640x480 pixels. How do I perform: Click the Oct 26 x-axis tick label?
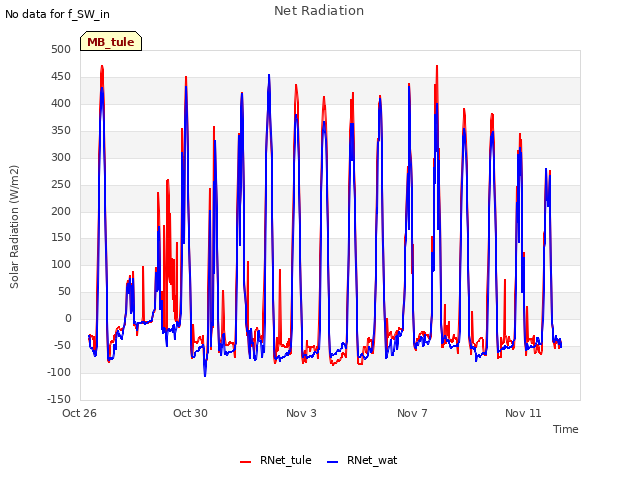[79, 413]
